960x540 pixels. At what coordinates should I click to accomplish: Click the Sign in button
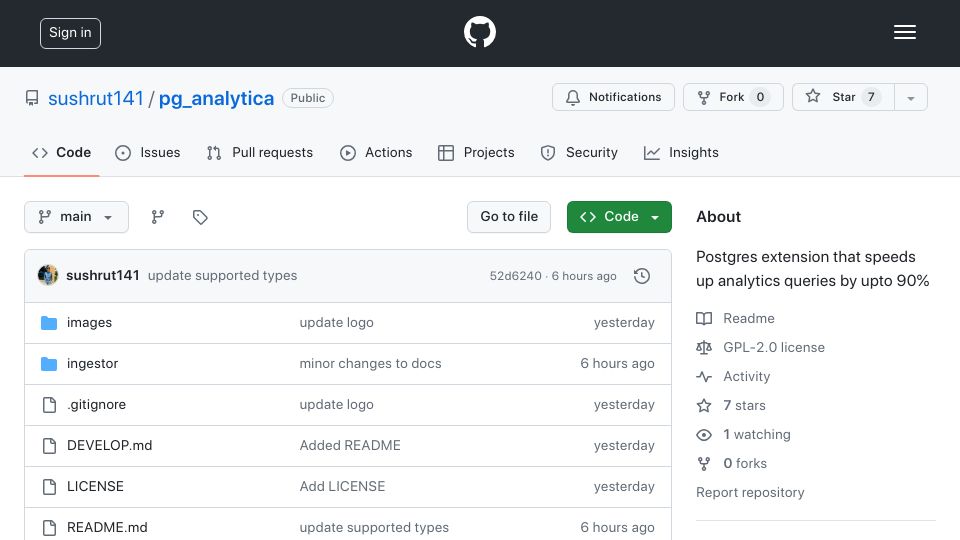pos(70,33)
